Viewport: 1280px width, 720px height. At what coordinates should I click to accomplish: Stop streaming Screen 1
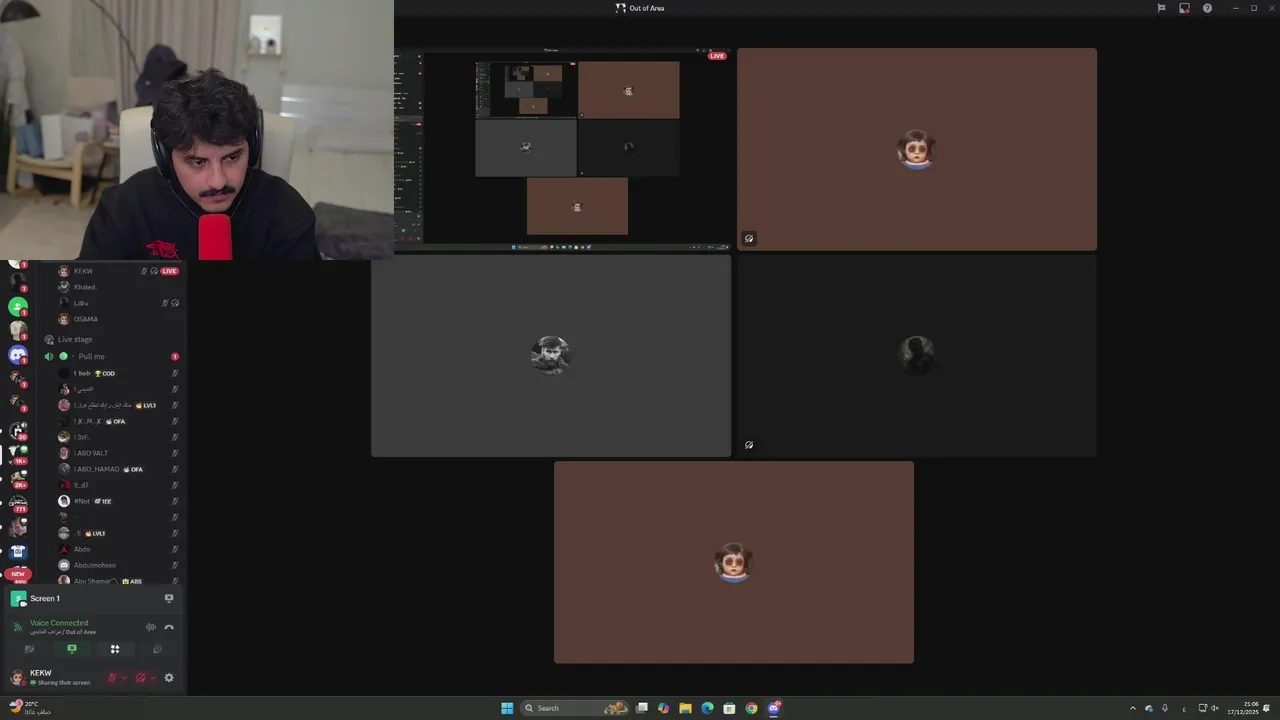(168, 598)
